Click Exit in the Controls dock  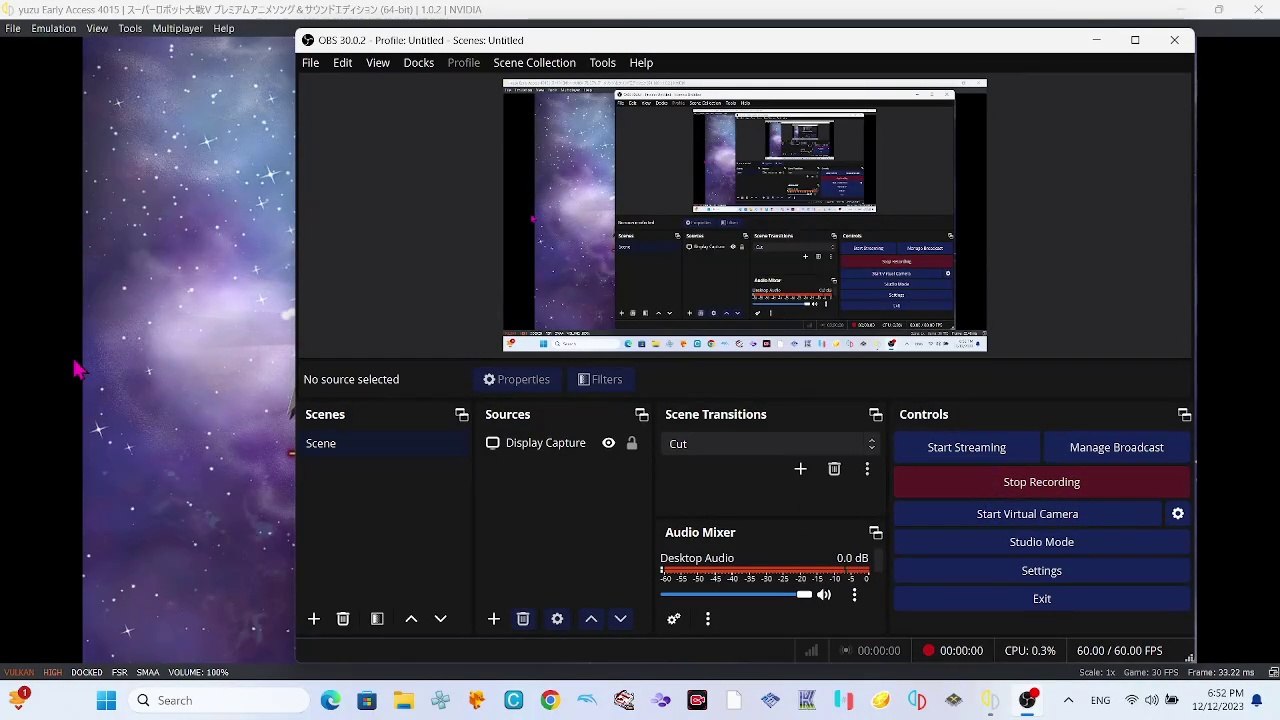click(x=1042, y=599)
